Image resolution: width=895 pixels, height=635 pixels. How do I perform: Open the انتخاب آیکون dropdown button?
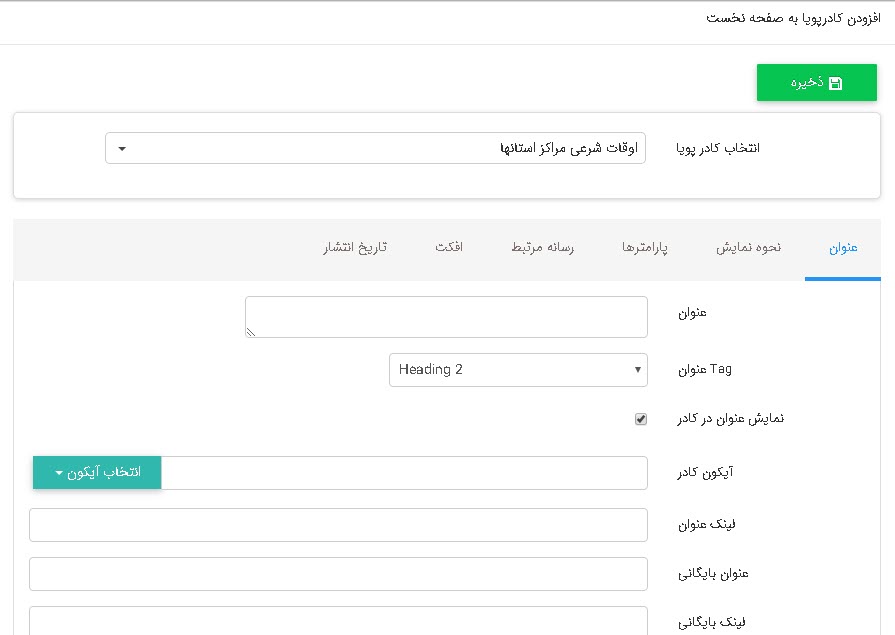[97, 472]
